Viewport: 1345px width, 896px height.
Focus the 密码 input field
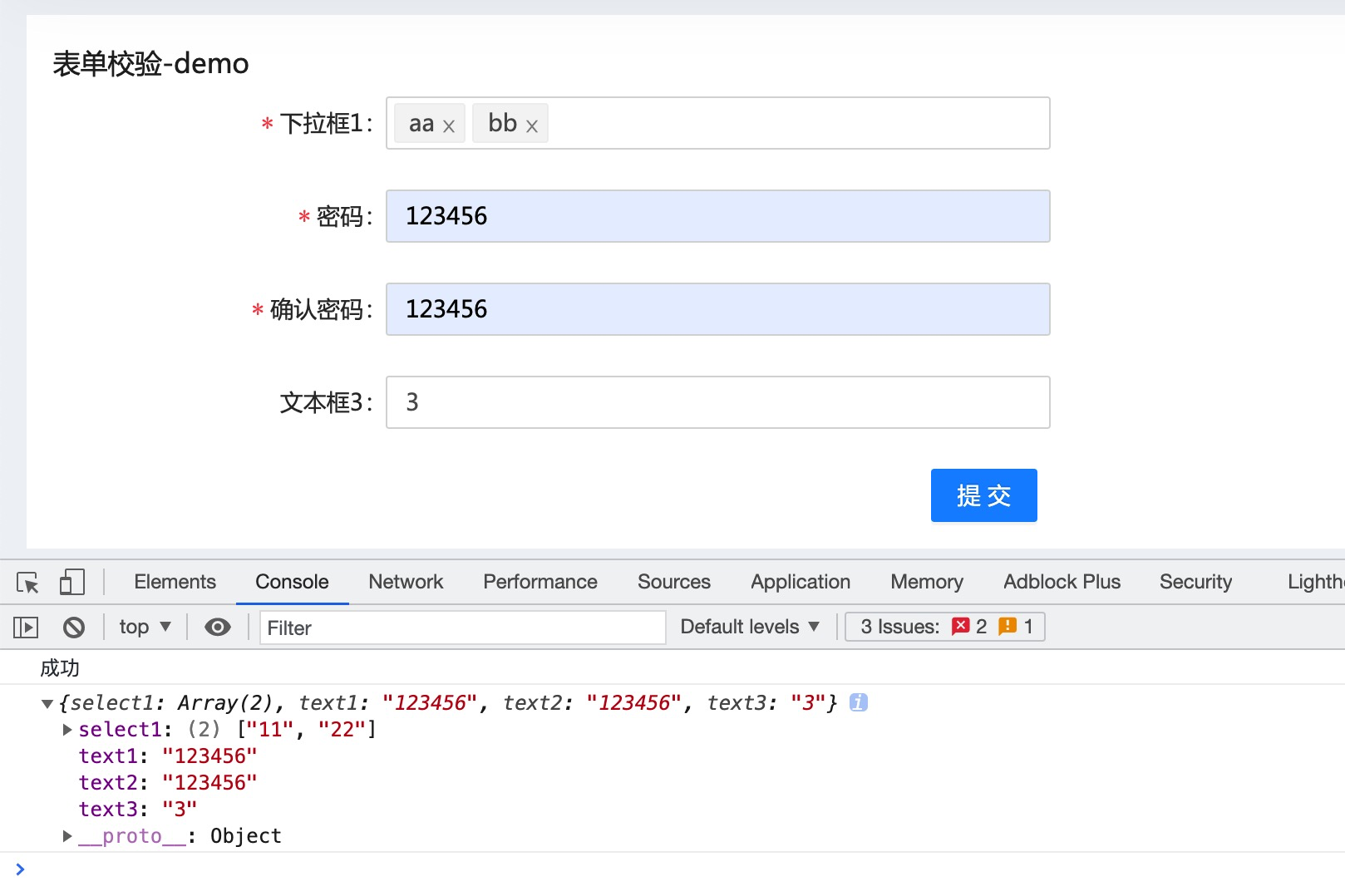point(717,216)
